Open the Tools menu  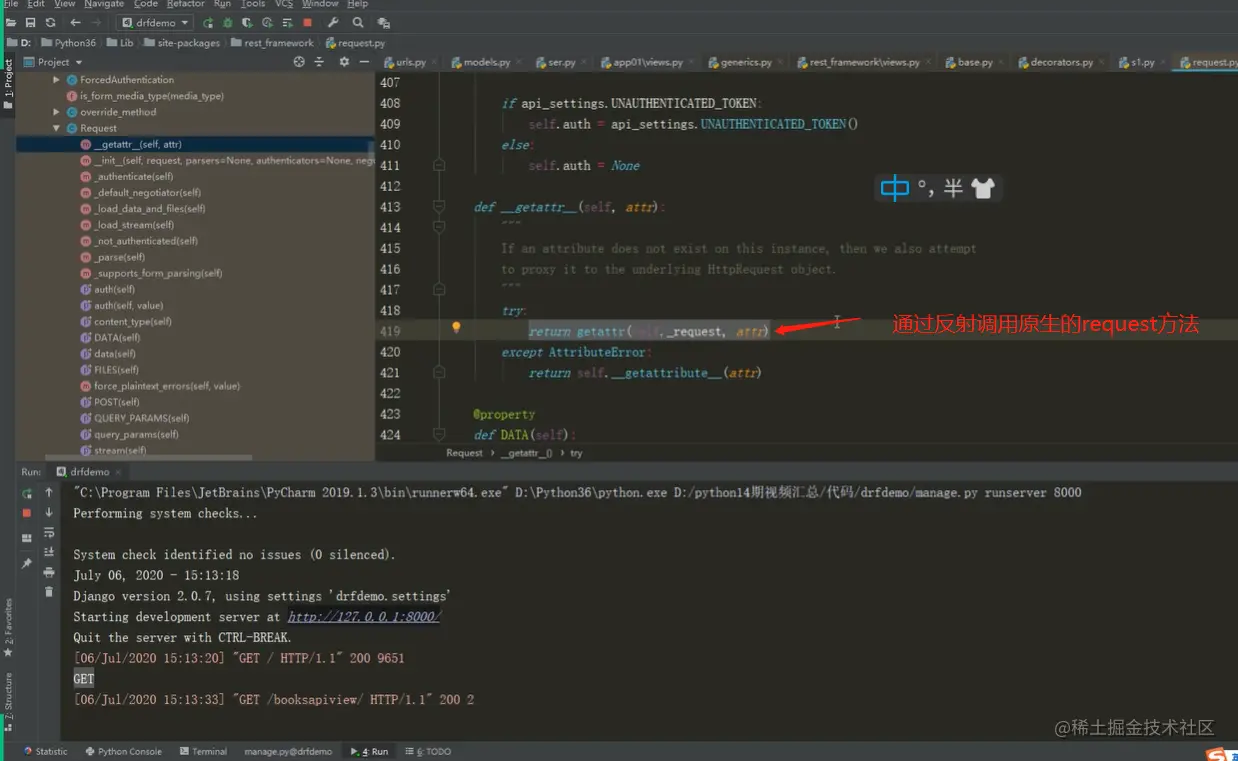[x=253, y=4]
